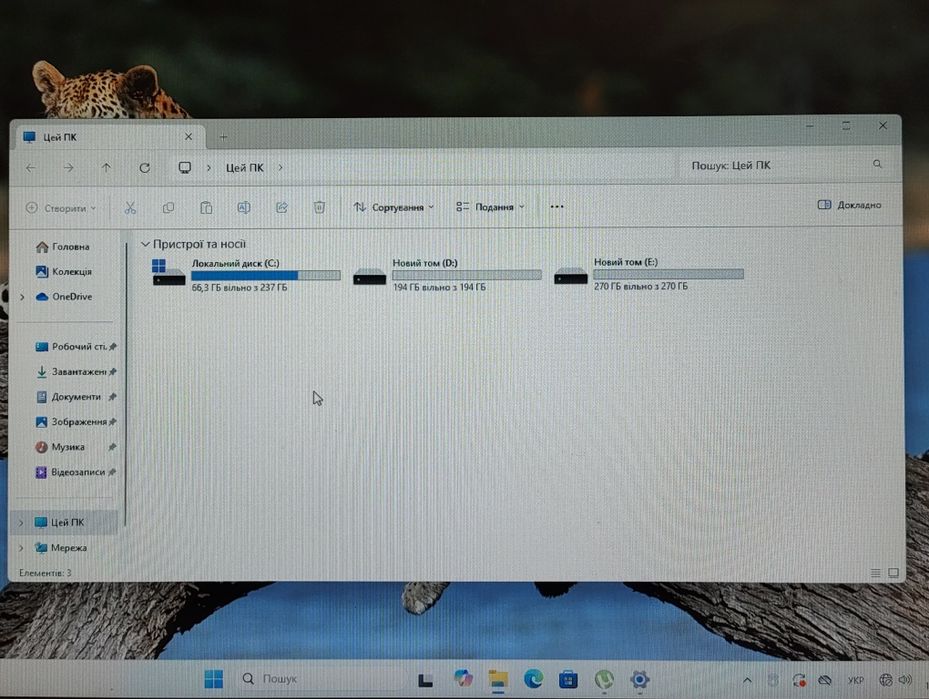Go forward with the right arrow

(69, 168)
